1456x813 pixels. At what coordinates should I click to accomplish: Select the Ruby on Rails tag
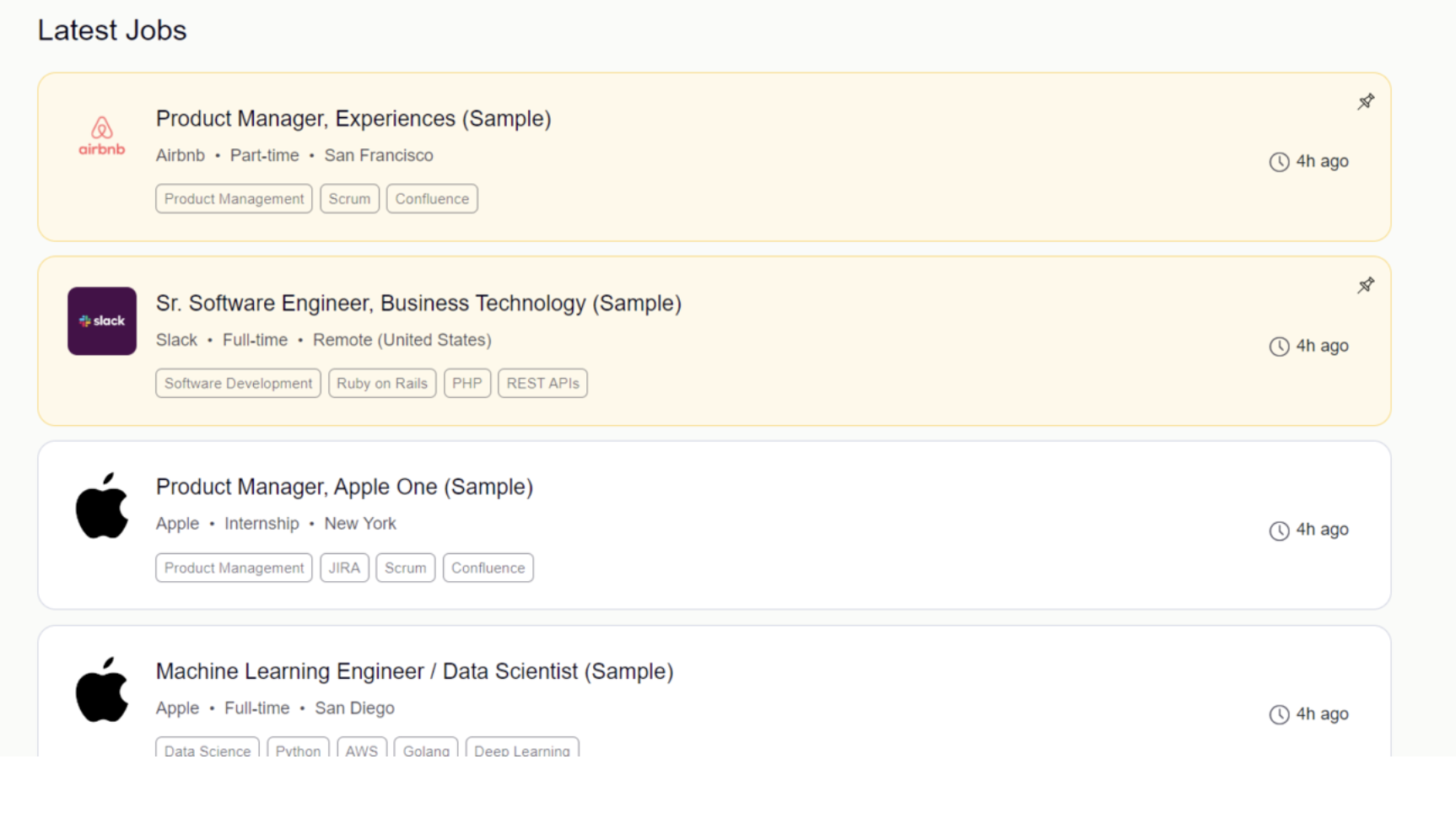tap(382, 384)
